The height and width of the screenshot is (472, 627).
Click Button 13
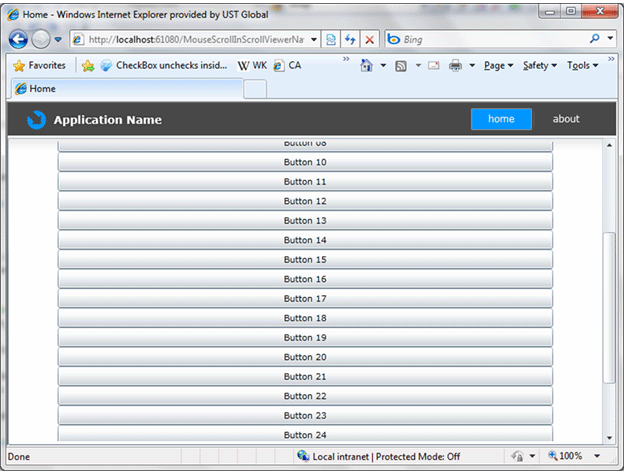pos(305,220)
